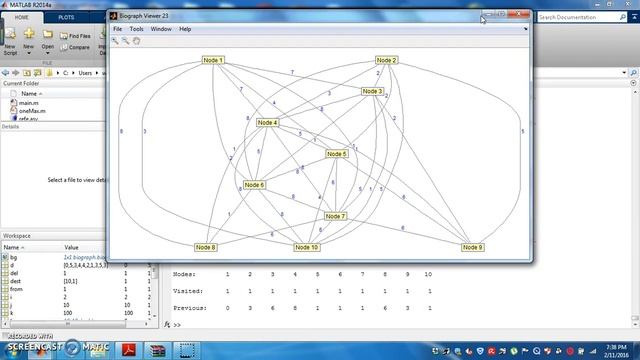
Task: Open the Window menu in Biograph Viewer
Action: [161, 29]
